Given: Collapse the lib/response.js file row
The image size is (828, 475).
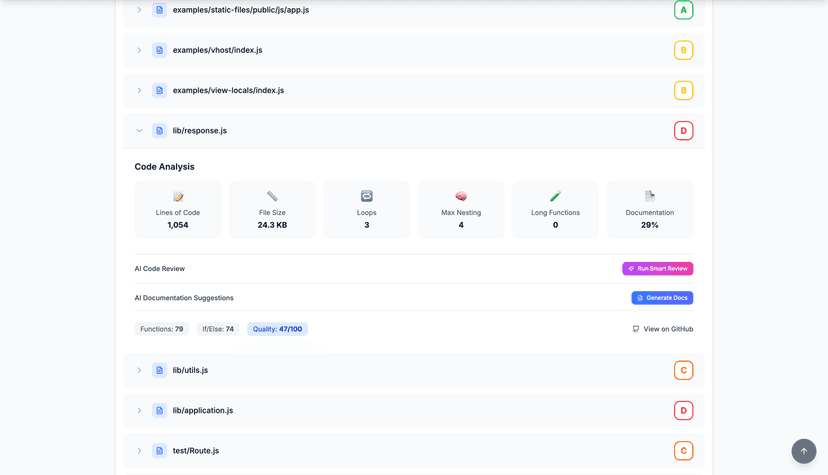Looking at the screenshot, I should pyautogui.click(x=139, y=131).
